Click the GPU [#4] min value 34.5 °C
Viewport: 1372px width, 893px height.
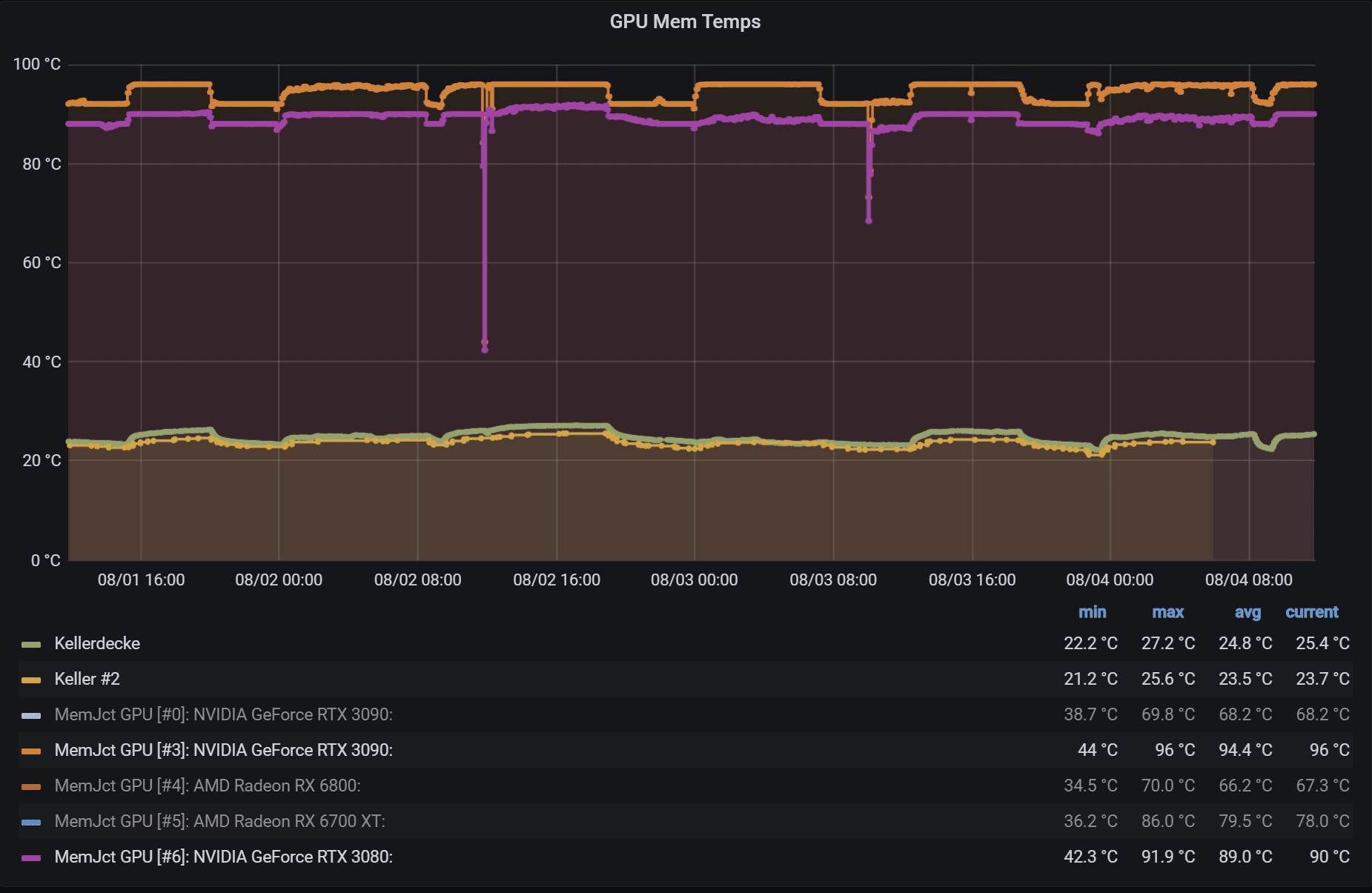[1090, 786]
